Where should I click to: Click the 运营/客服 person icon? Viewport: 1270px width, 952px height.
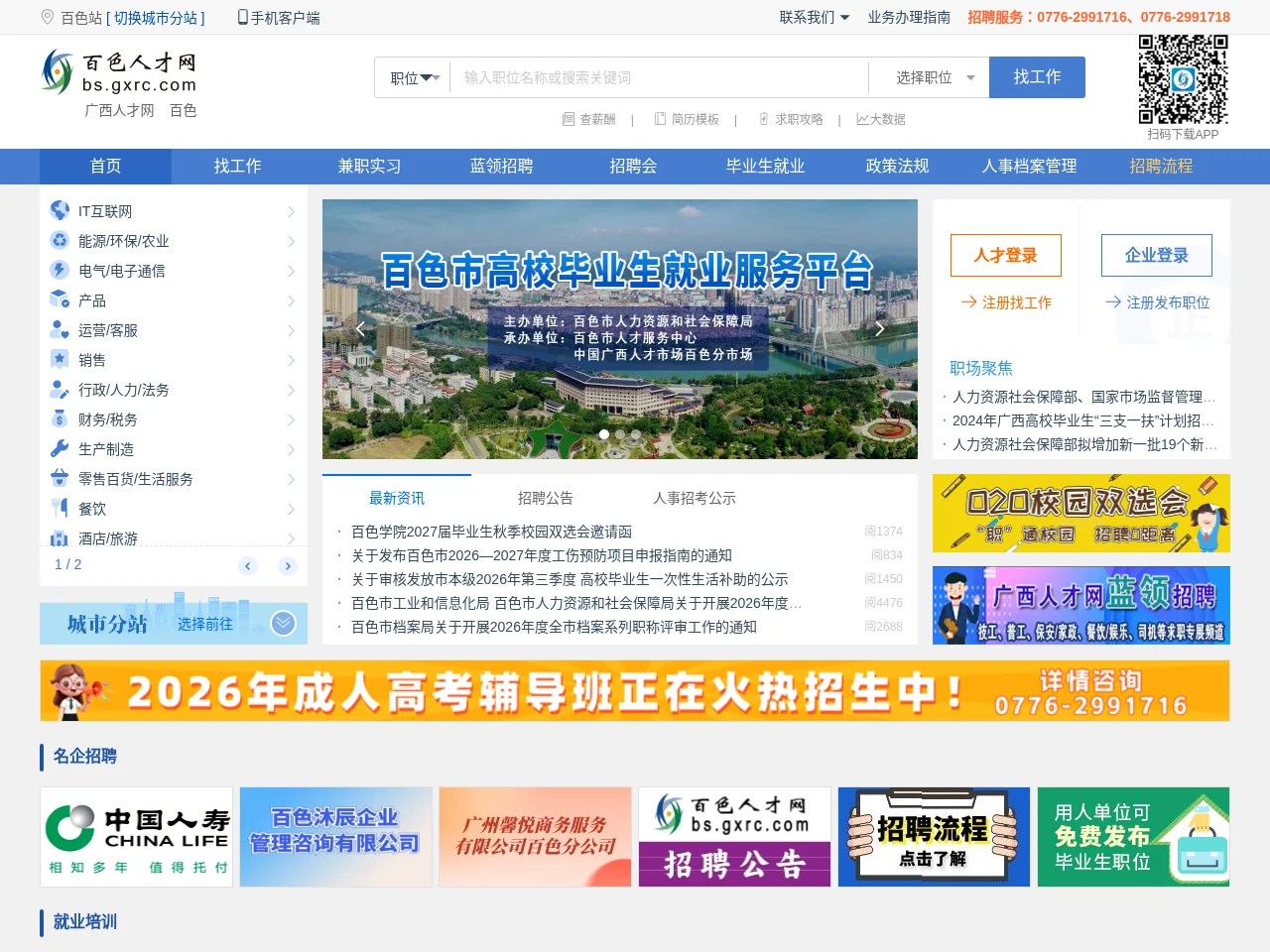pos(60,329)
